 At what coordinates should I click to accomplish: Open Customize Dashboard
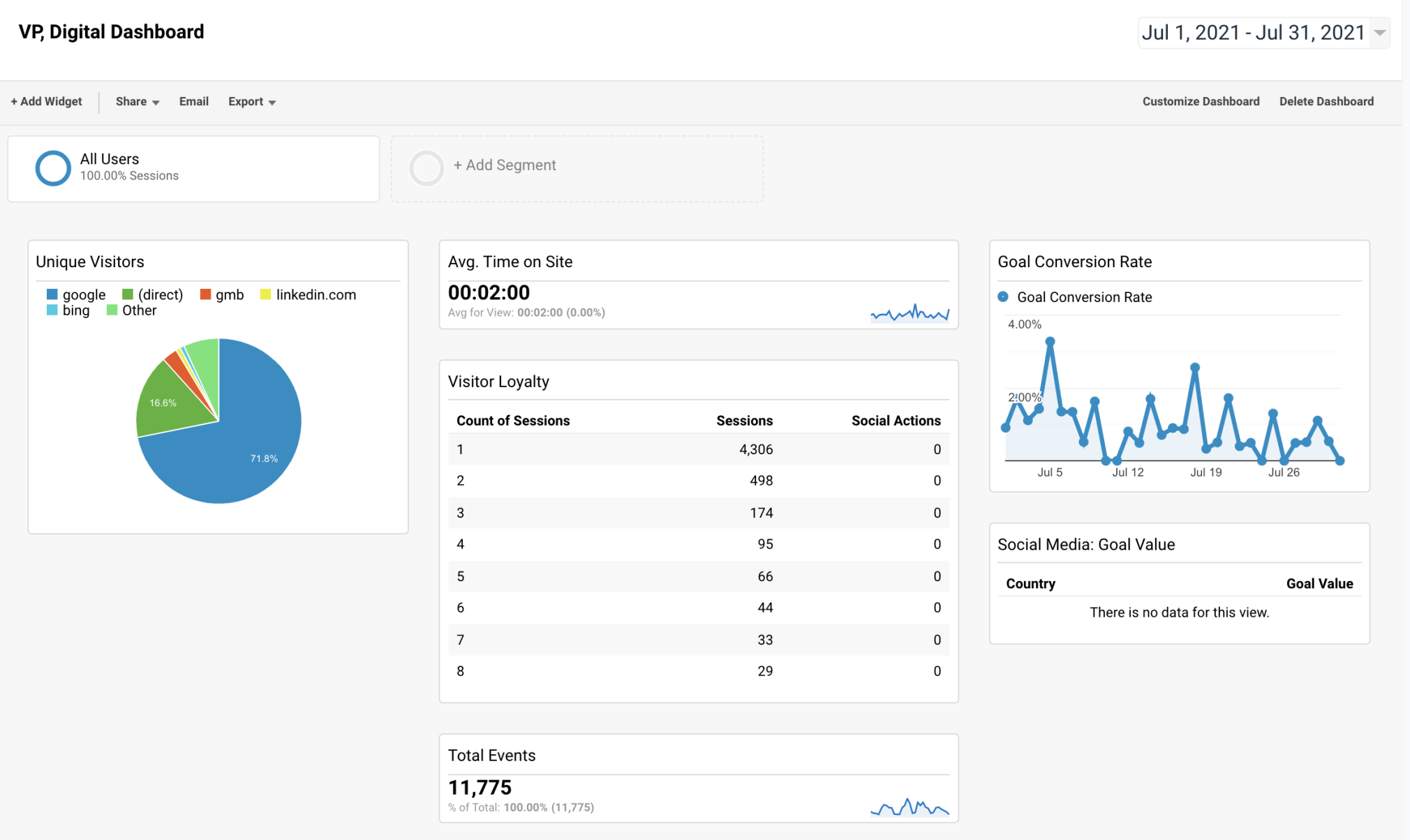coord(1201,101)
